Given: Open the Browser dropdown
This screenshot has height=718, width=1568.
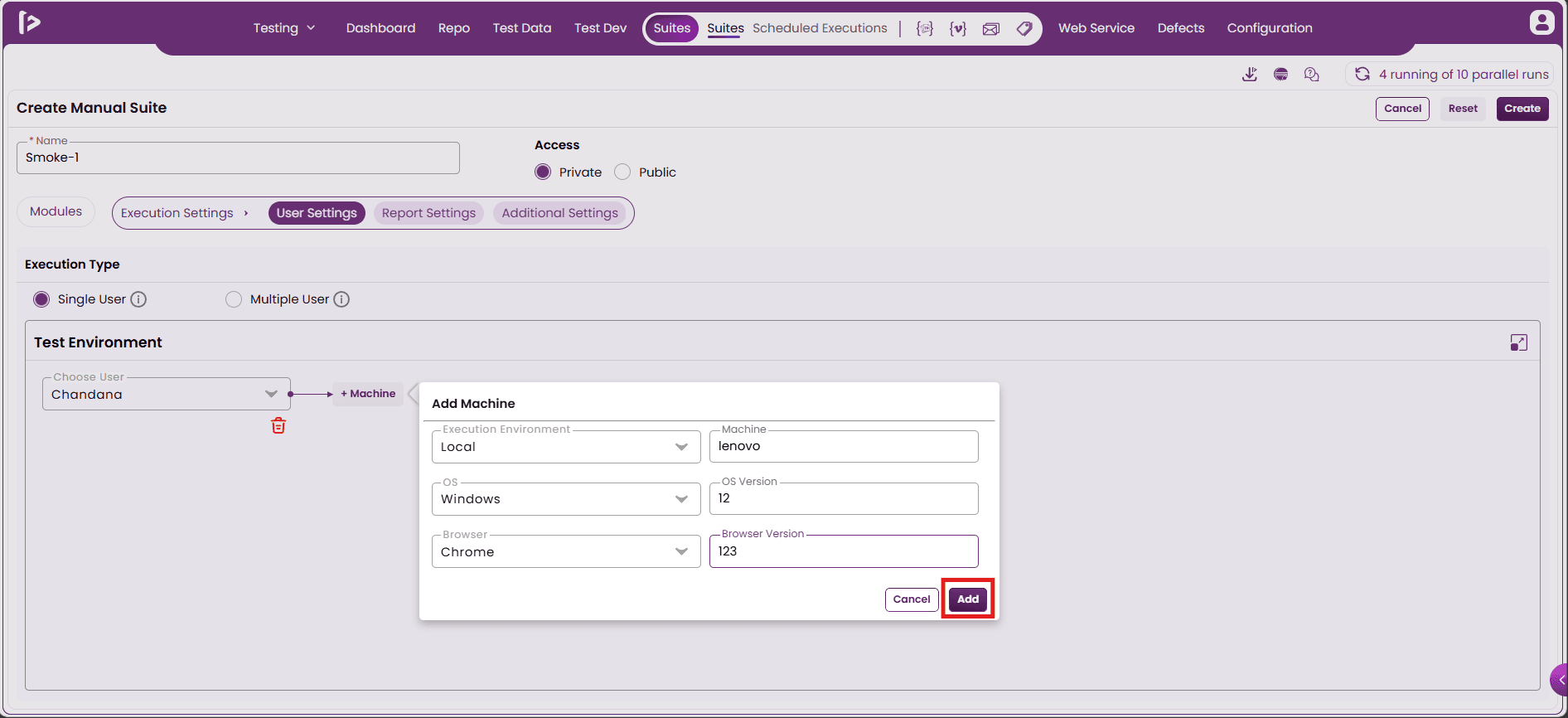Looking at the screenshot, I should point(566,551).
